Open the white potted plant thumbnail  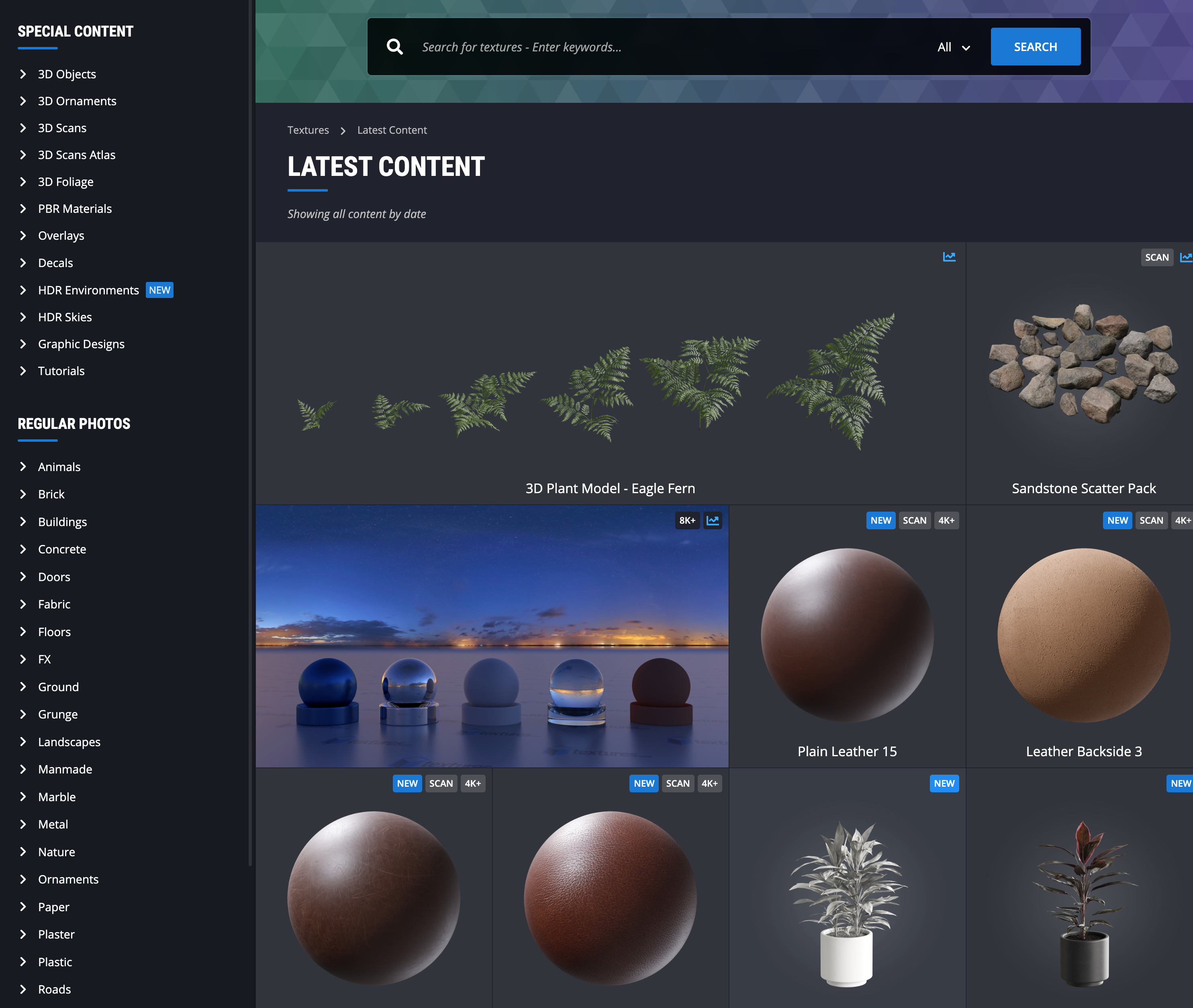coord(847,904)
